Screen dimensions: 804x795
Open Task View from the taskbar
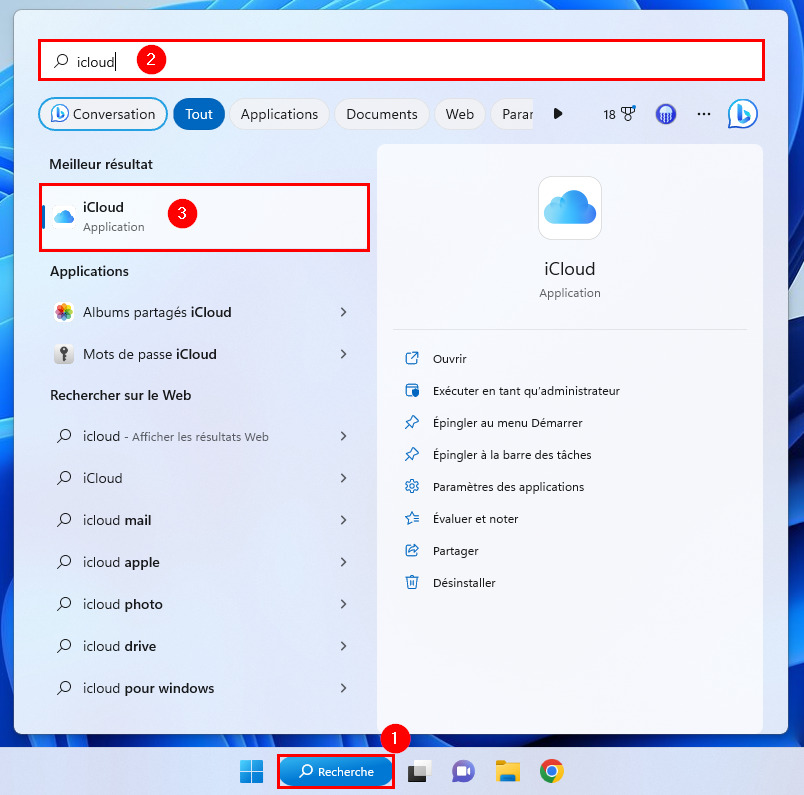coord(419,771)
